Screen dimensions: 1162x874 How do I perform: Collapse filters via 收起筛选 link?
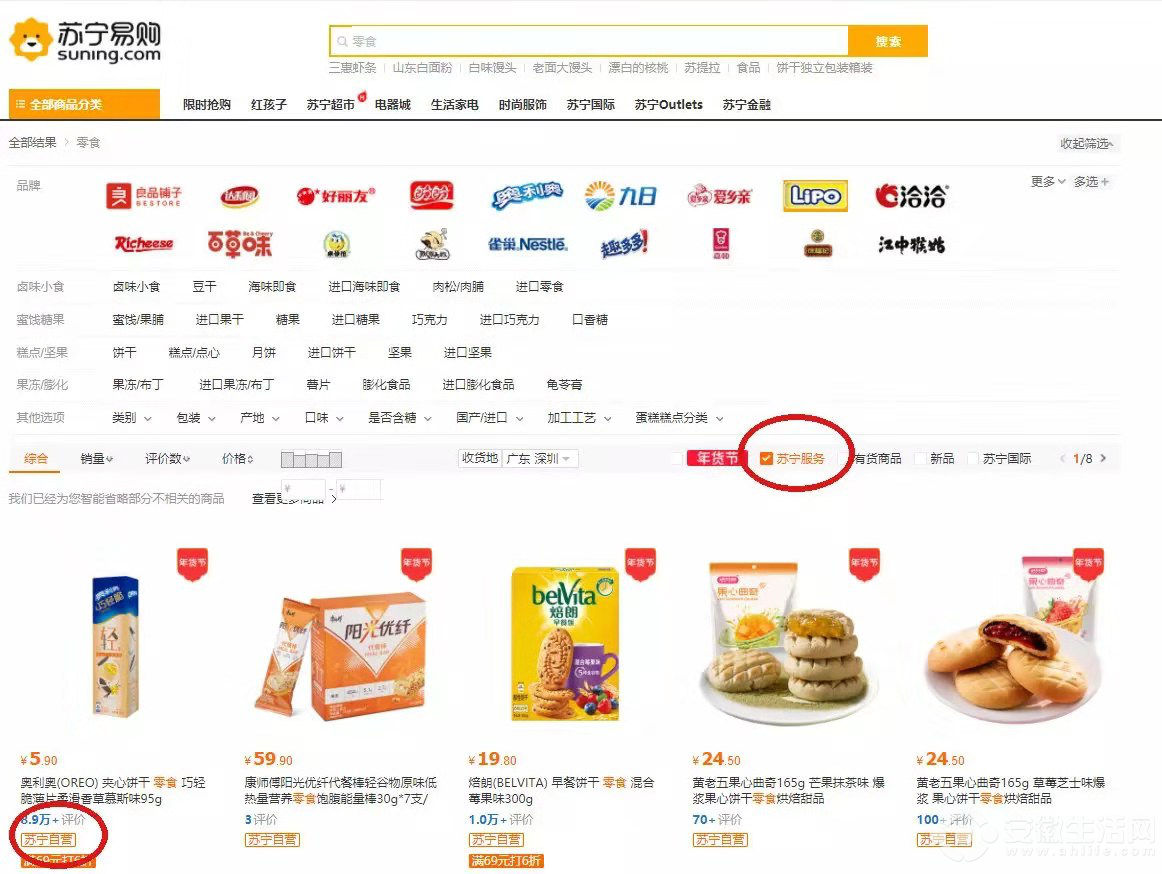pyautogui.click(x=1087, y=143)
